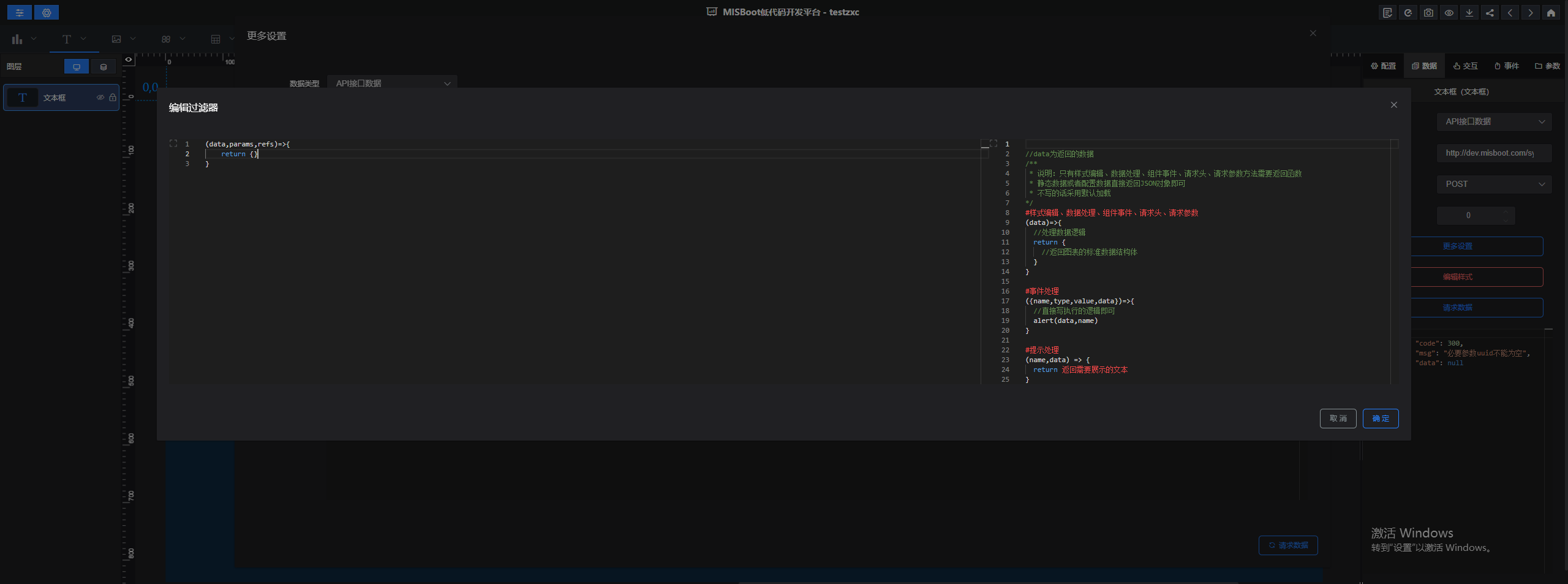Switch layers panel to monitor view
This screenshot has height=584, width=1568.
[x=77, y=67]
